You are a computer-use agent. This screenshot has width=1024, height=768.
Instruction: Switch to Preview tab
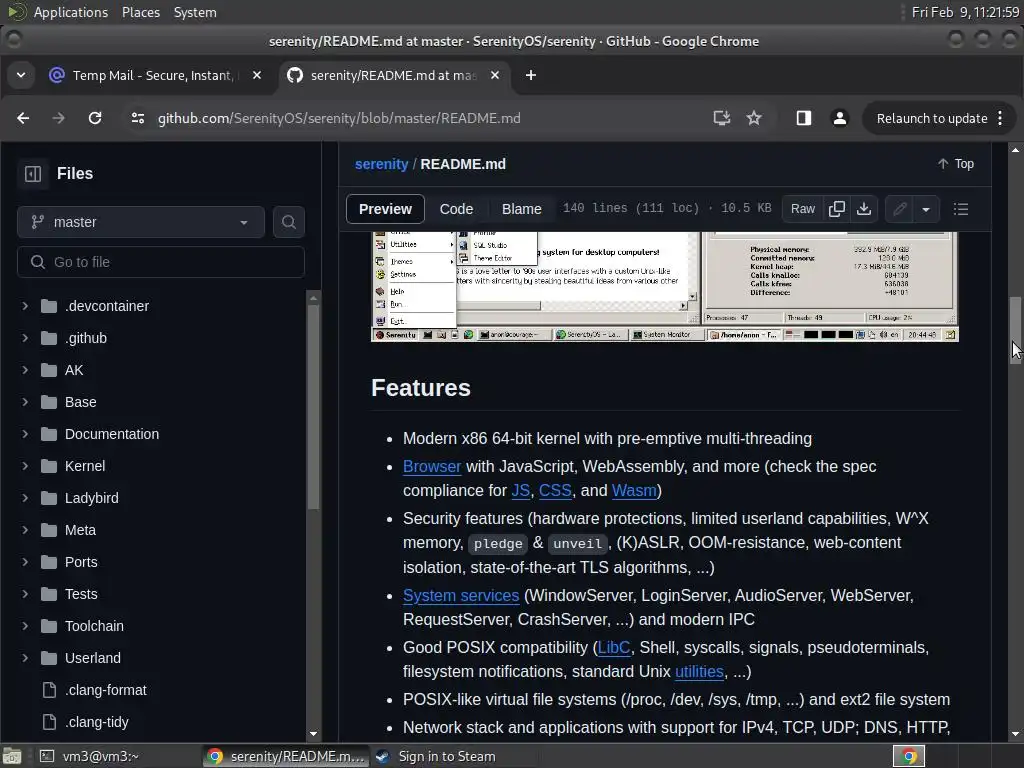[385, 209]
